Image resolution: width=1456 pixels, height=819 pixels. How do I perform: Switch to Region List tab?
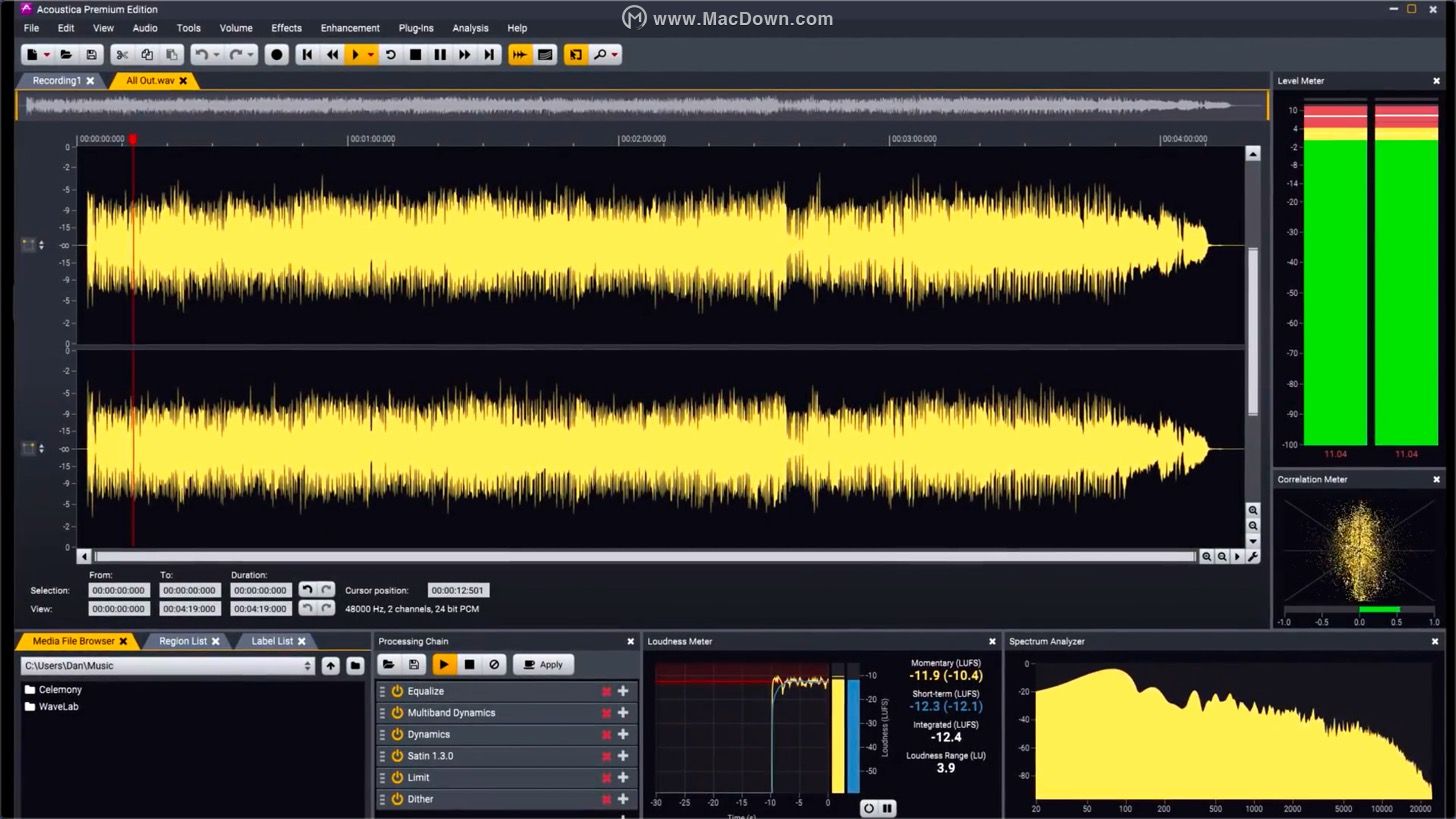point(183,641)
